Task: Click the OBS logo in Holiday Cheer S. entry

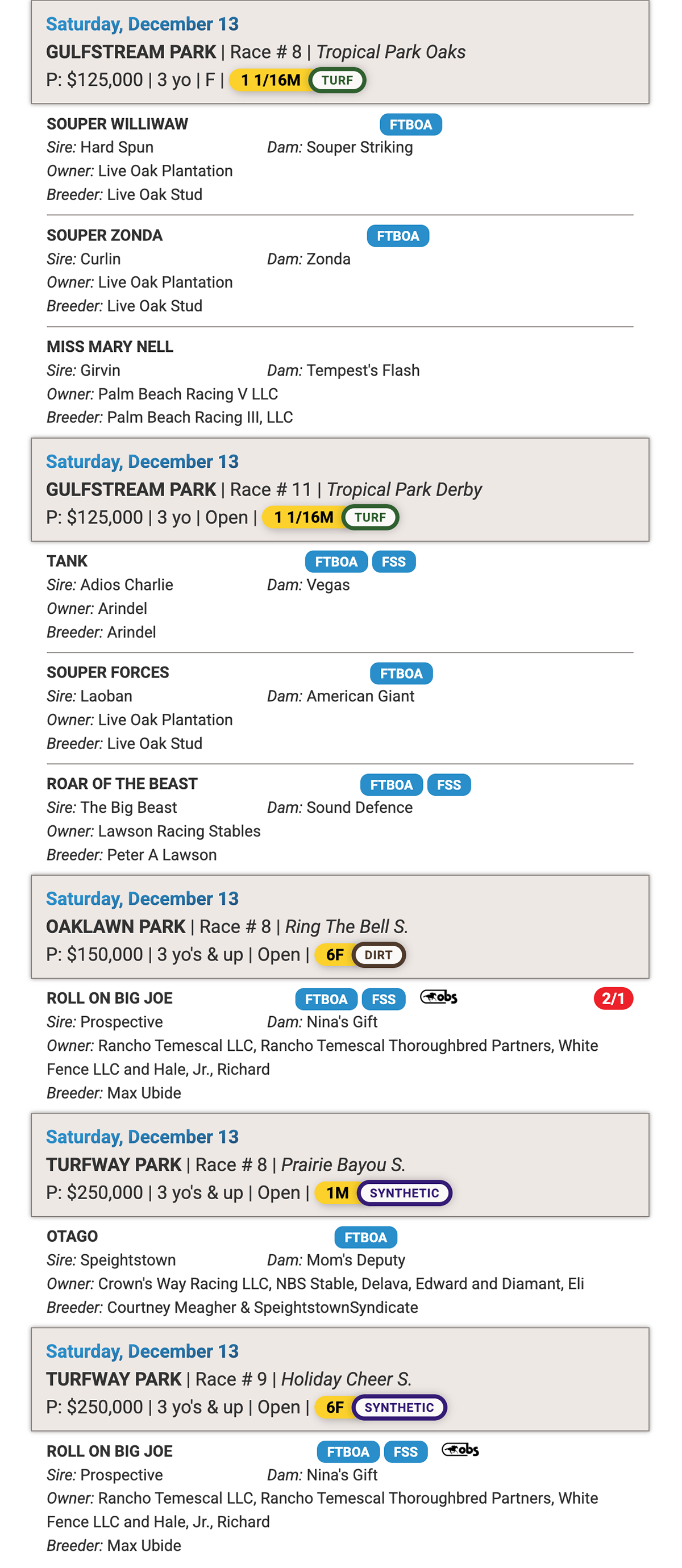Action: (460, 1450)
